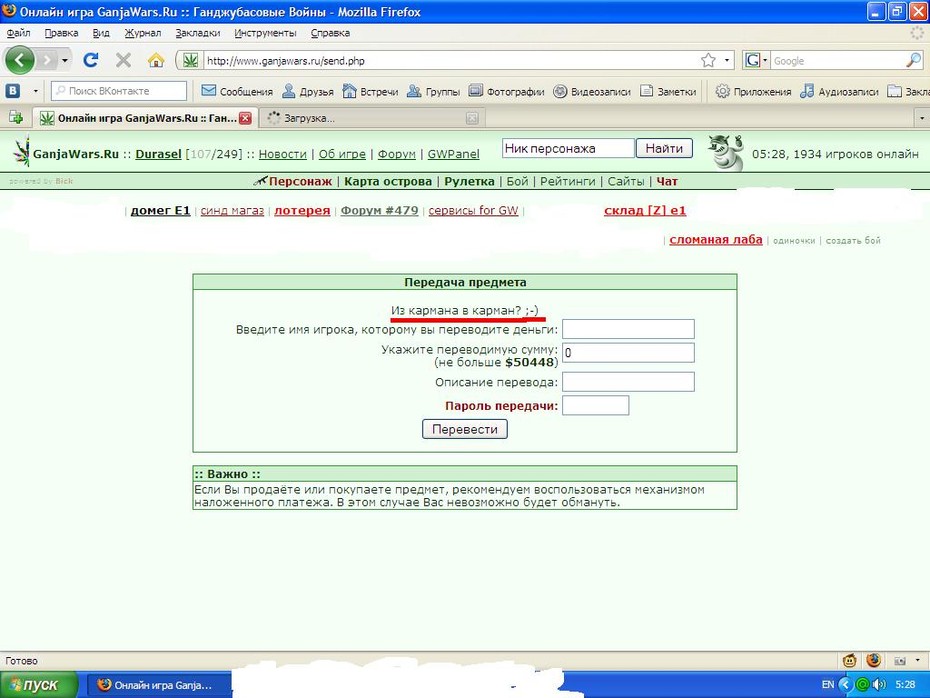Open the Инструменты menu
Screen dimensions: 930x698
(265, 33)
